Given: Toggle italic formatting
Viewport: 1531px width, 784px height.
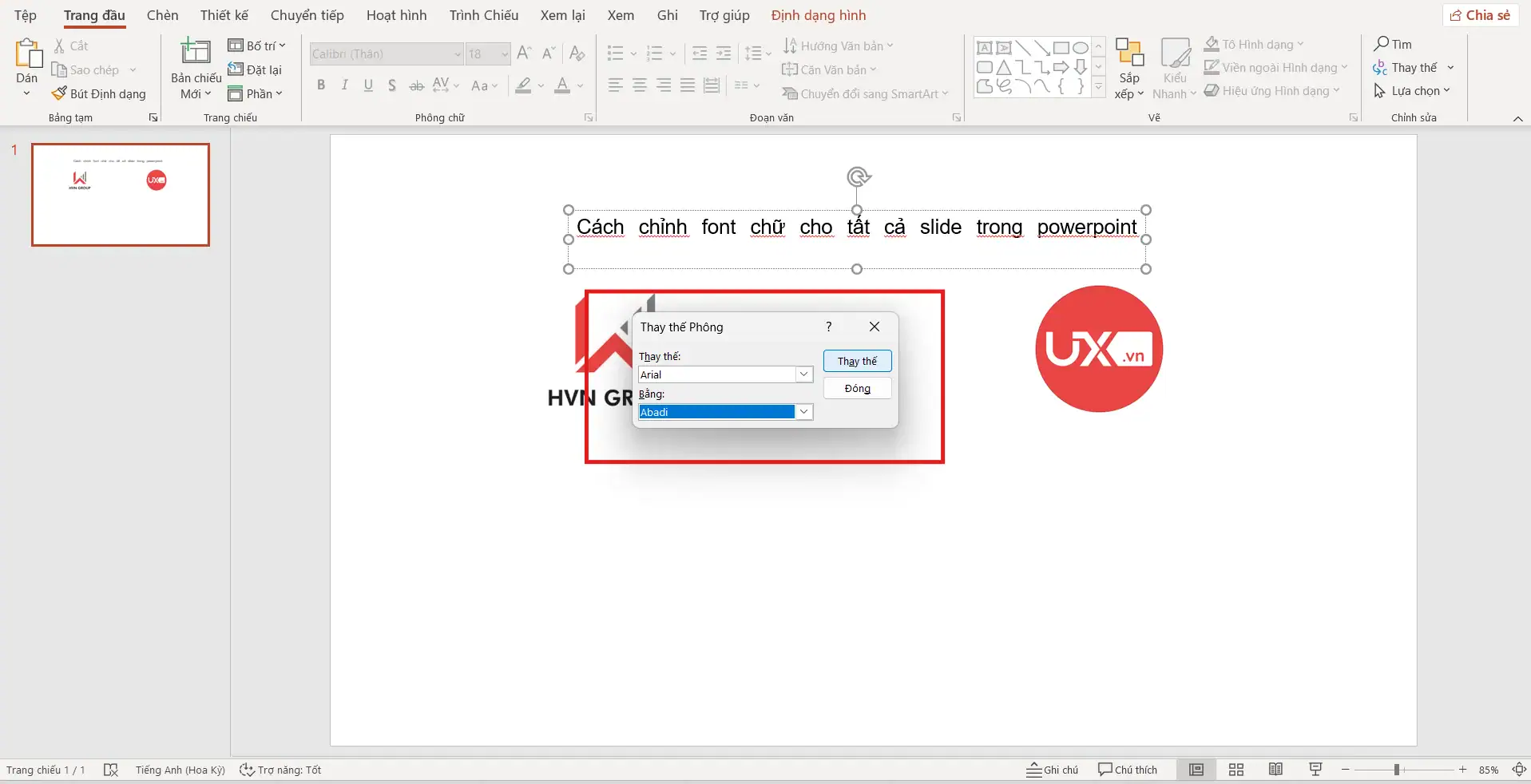Looking at the screenshot, I should tap(344, 85).
